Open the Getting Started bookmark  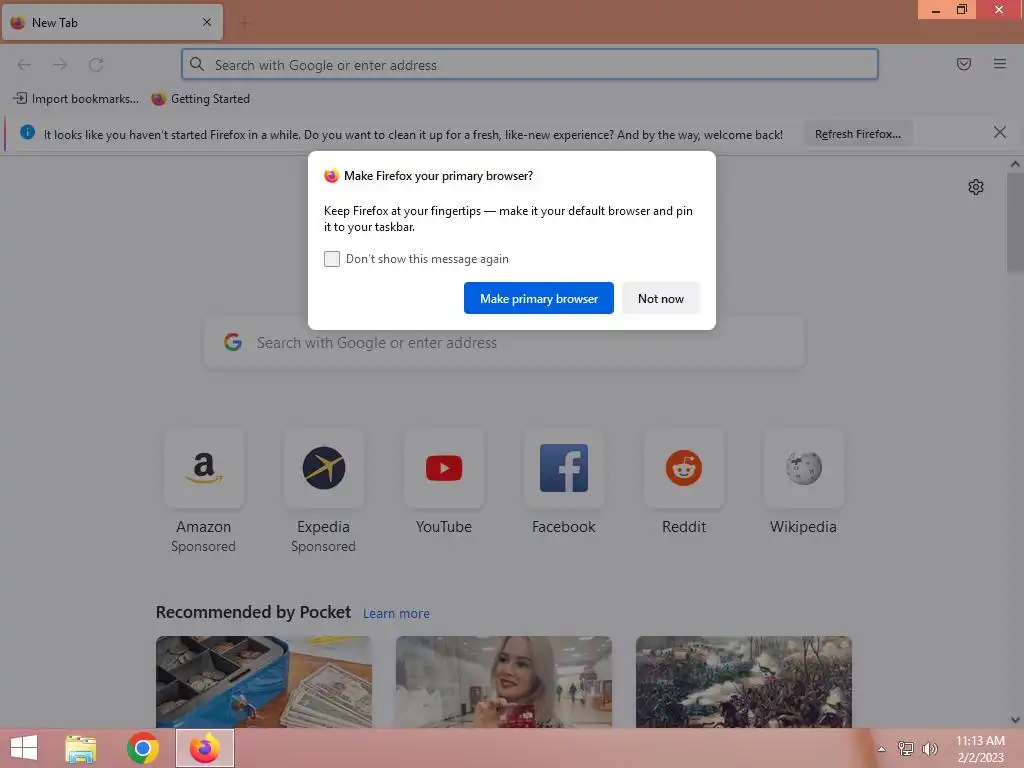point(200,99)
